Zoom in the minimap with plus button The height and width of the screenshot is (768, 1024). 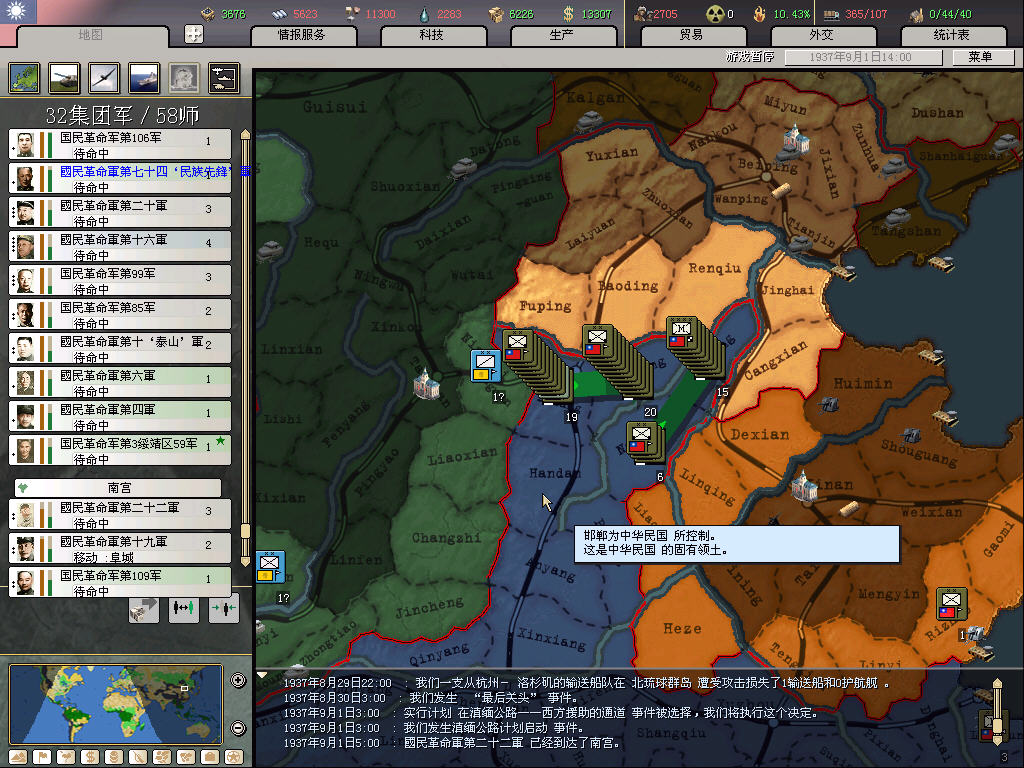pos(238,681)
